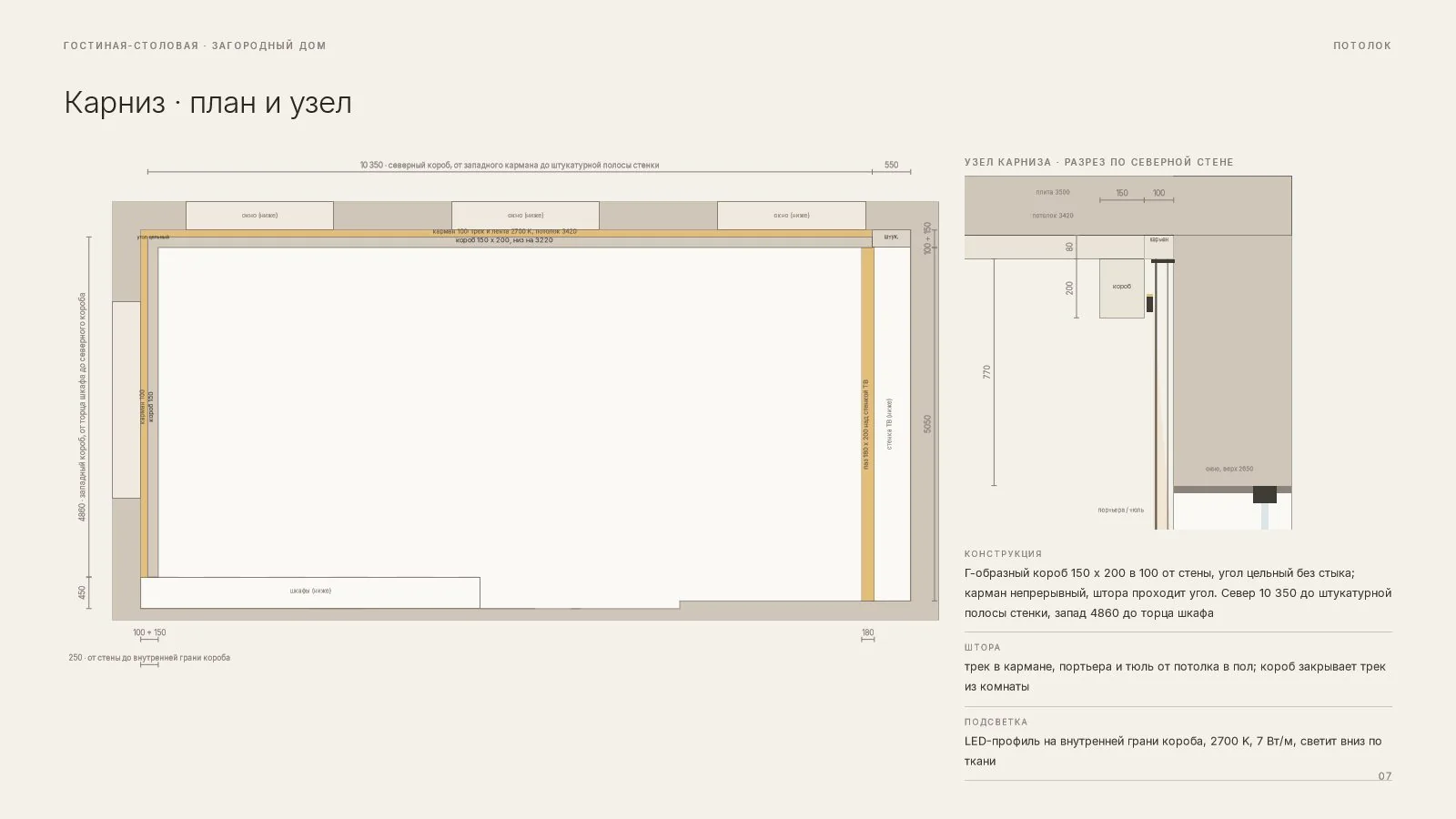This screenshot has height=819, width=1456.
Task: Click the '550' dimension above the plan
Action: coord(891,166)
